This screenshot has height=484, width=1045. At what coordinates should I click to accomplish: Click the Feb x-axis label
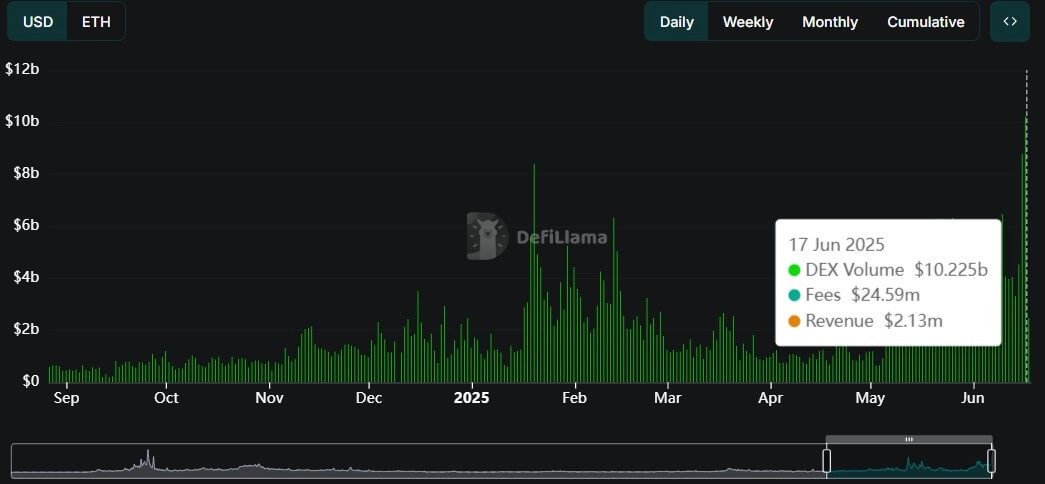tap(574, 398)
